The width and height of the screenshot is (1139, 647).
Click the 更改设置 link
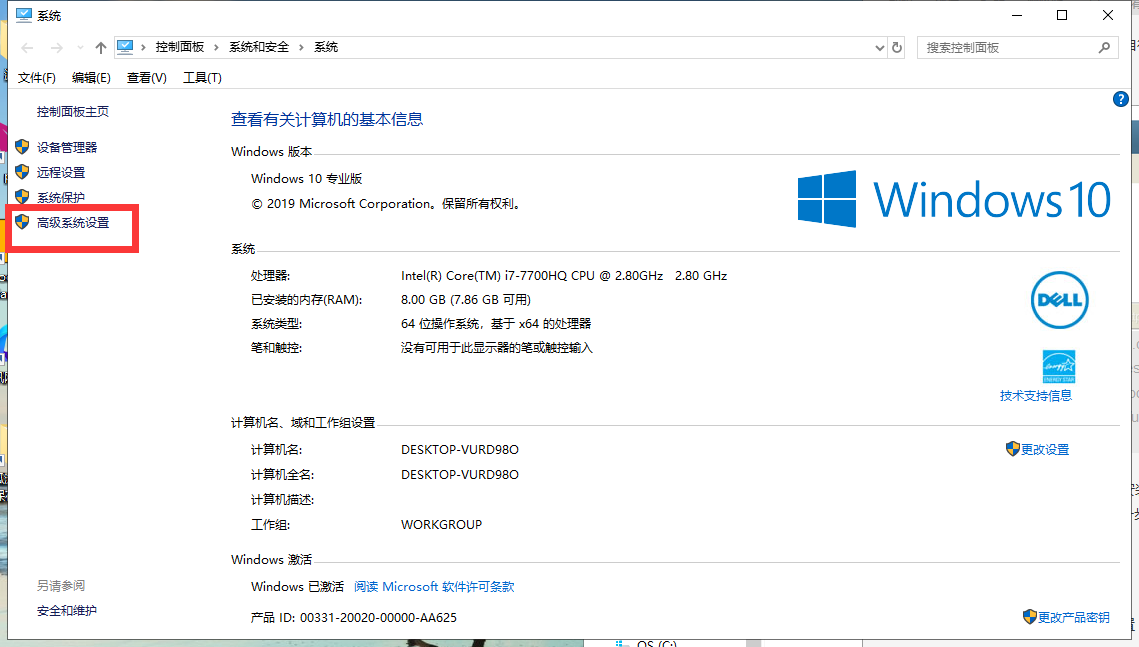[x=1046, y=449]
